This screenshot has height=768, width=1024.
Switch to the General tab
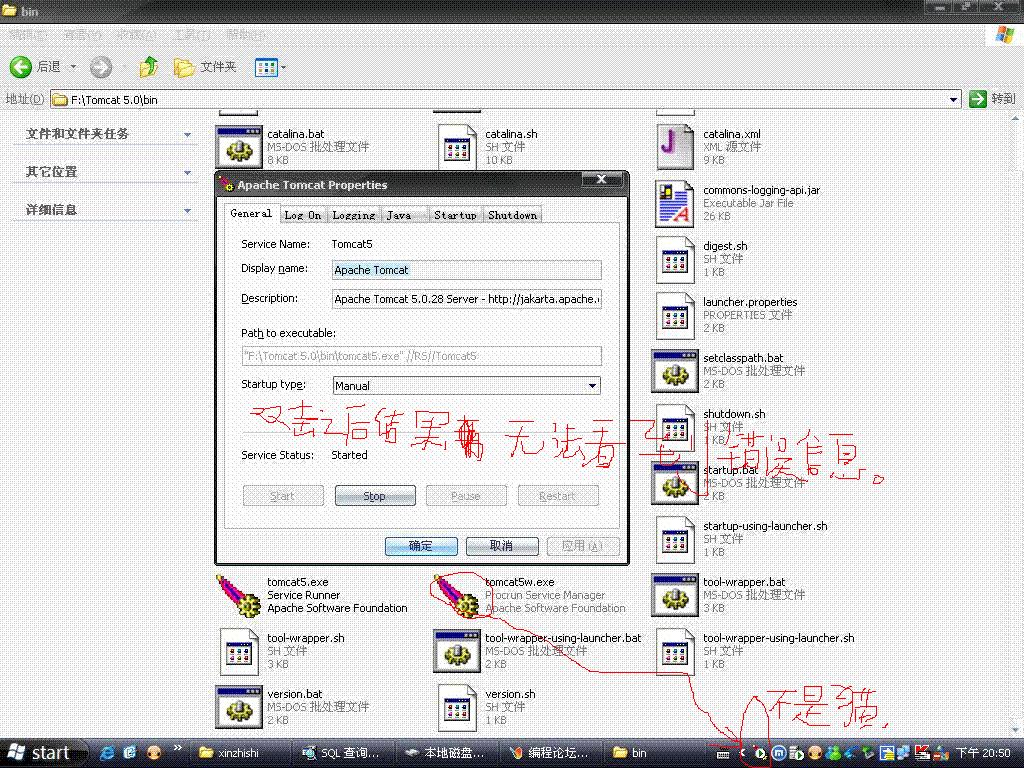[x=251, y=214]
